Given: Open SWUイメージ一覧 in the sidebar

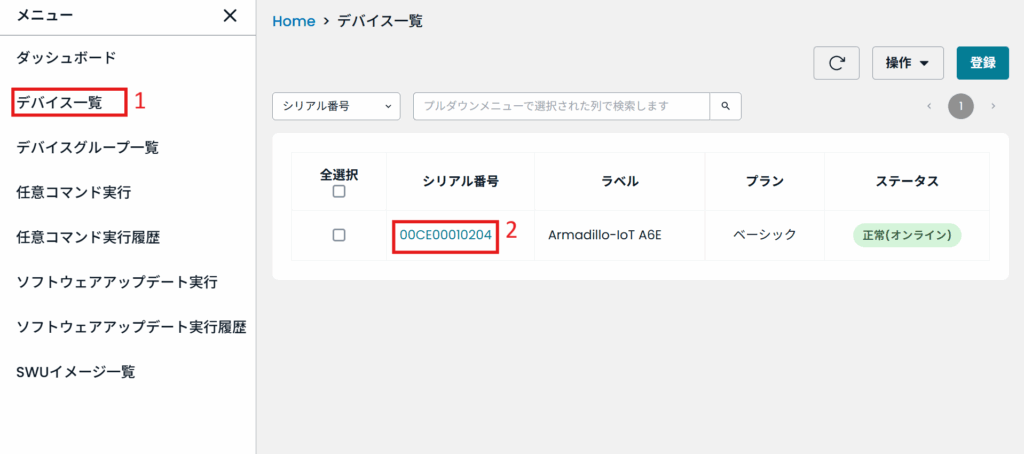Looking at the screenshot, I should tap(76, 372).
